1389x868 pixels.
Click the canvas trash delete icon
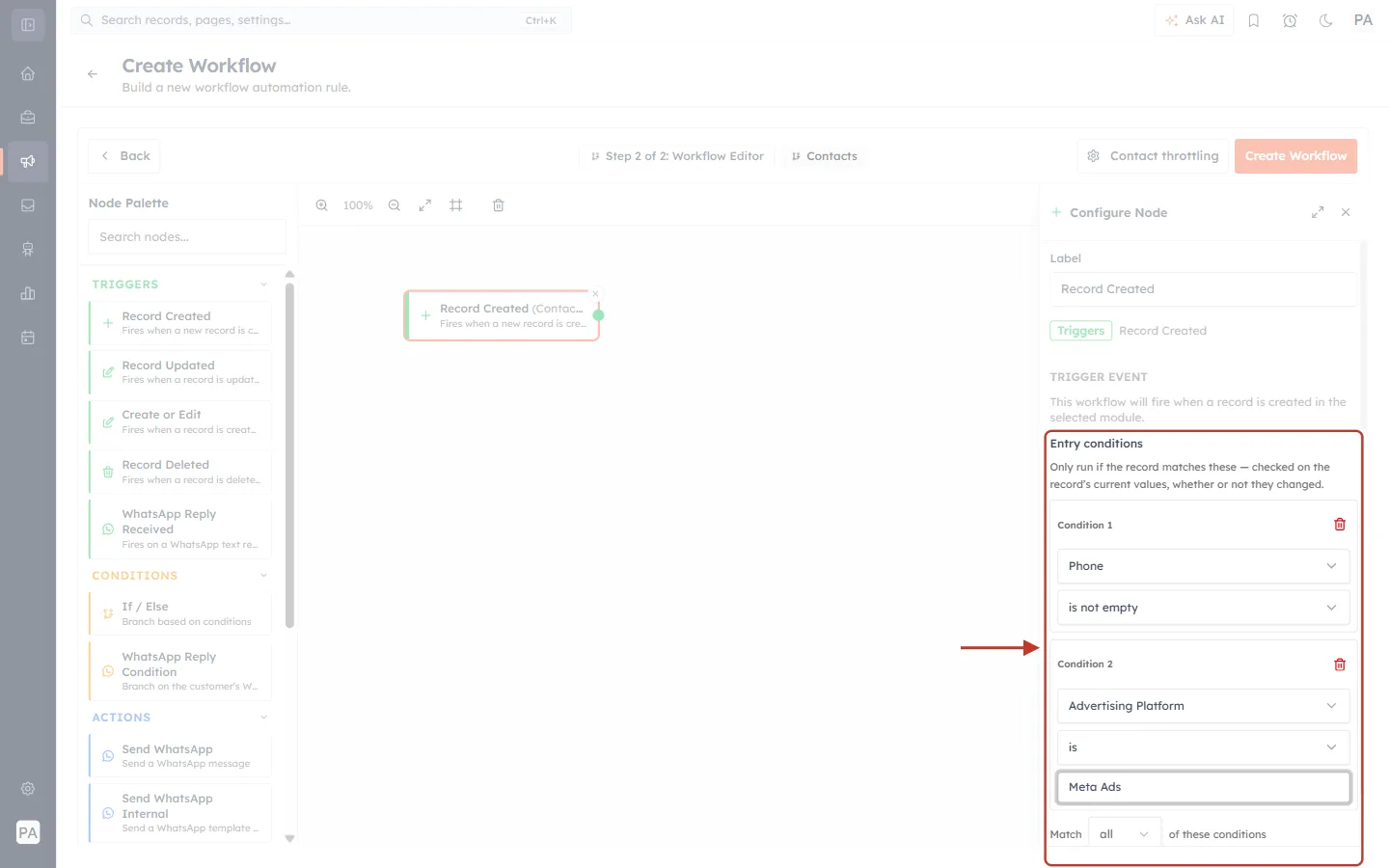[499, 205]
